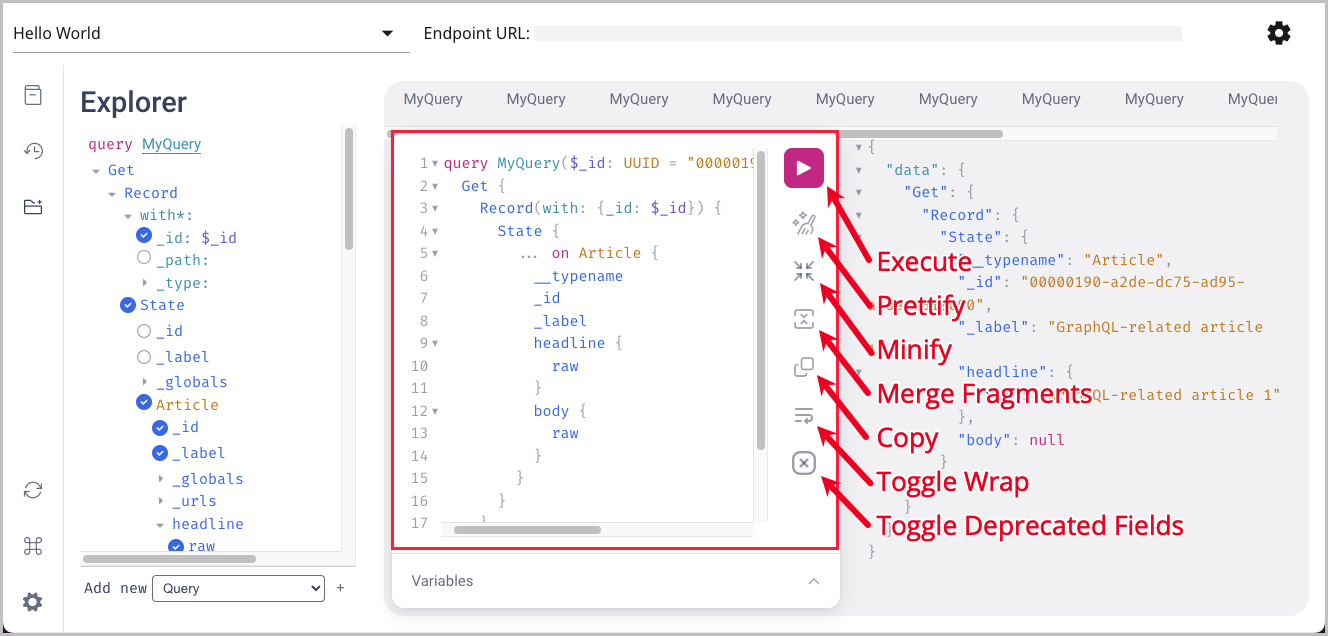Click the plus icon beside Add new
1328x636 pixels.
pos(340,588)
